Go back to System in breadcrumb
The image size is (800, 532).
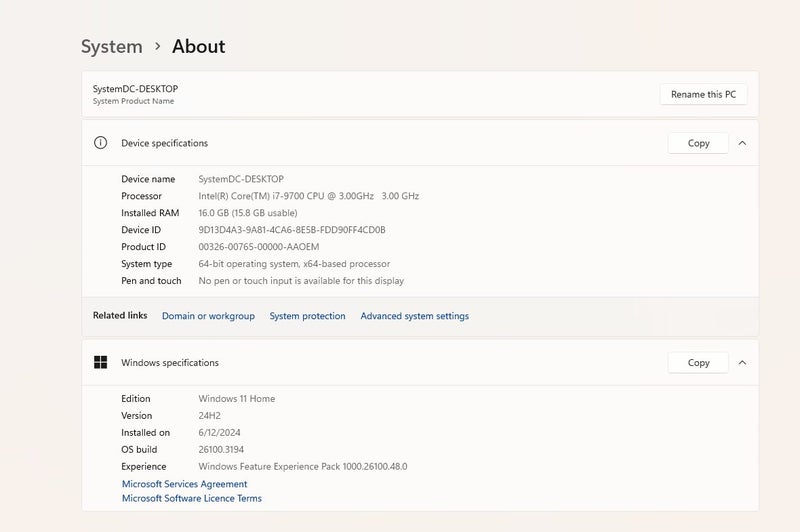[x=111, y=47]
